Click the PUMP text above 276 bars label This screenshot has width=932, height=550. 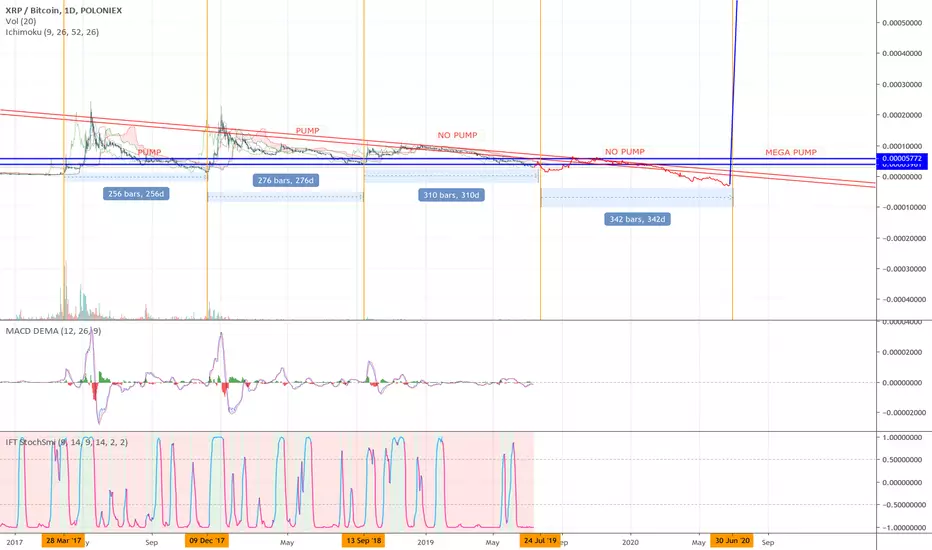pos(307,130)
